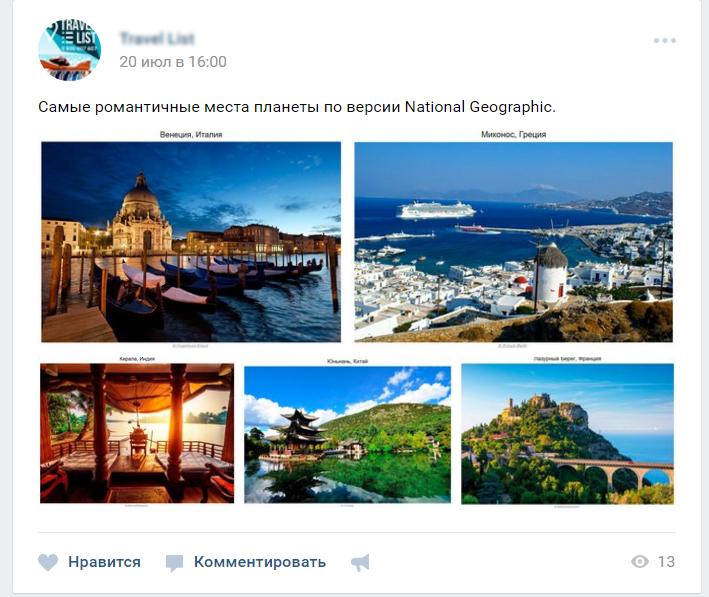Open the Venice gondolas photo
The image size is (709, 597).
[x=191, y=242]
